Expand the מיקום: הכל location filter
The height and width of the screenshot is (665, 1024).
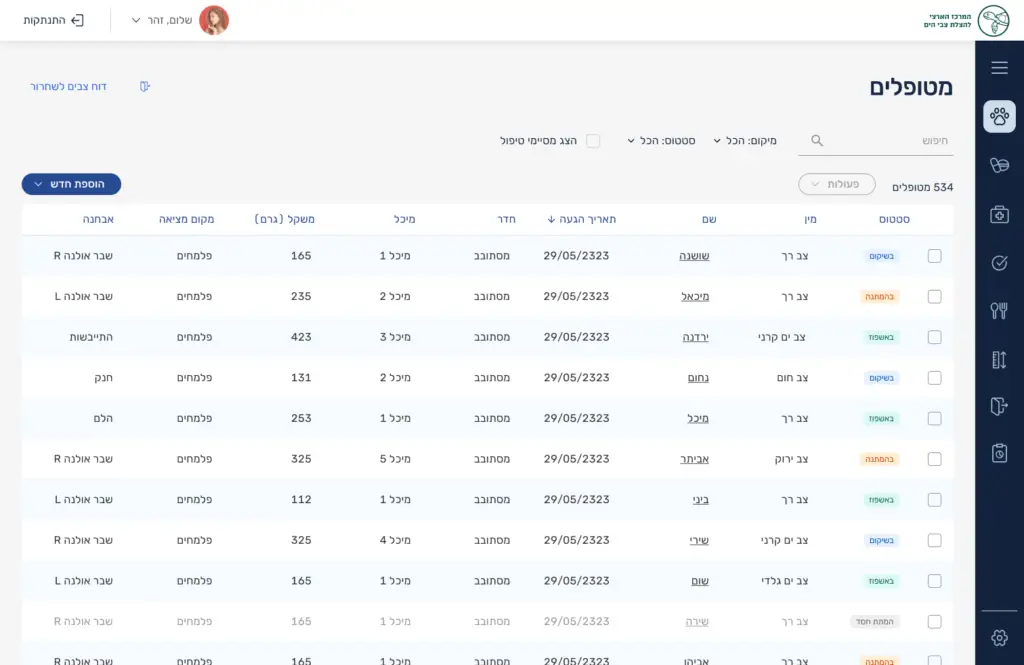(x=745, y=141)
